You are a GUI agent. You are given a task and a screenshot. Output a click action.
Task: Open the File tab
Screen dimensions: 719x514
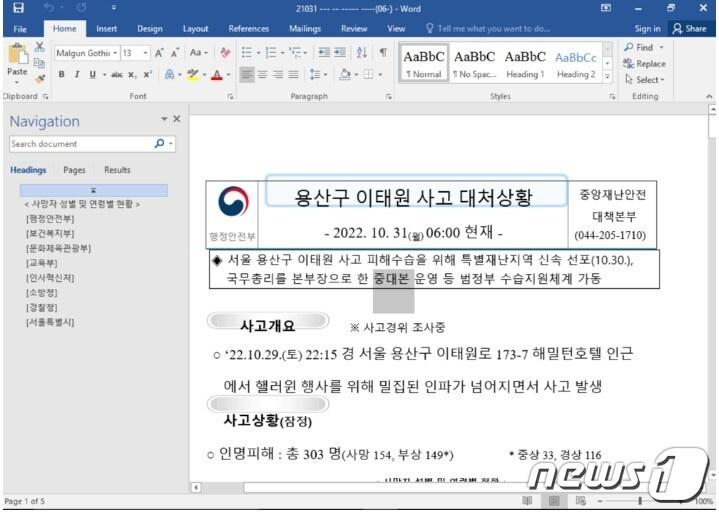(x=20, y=29)
